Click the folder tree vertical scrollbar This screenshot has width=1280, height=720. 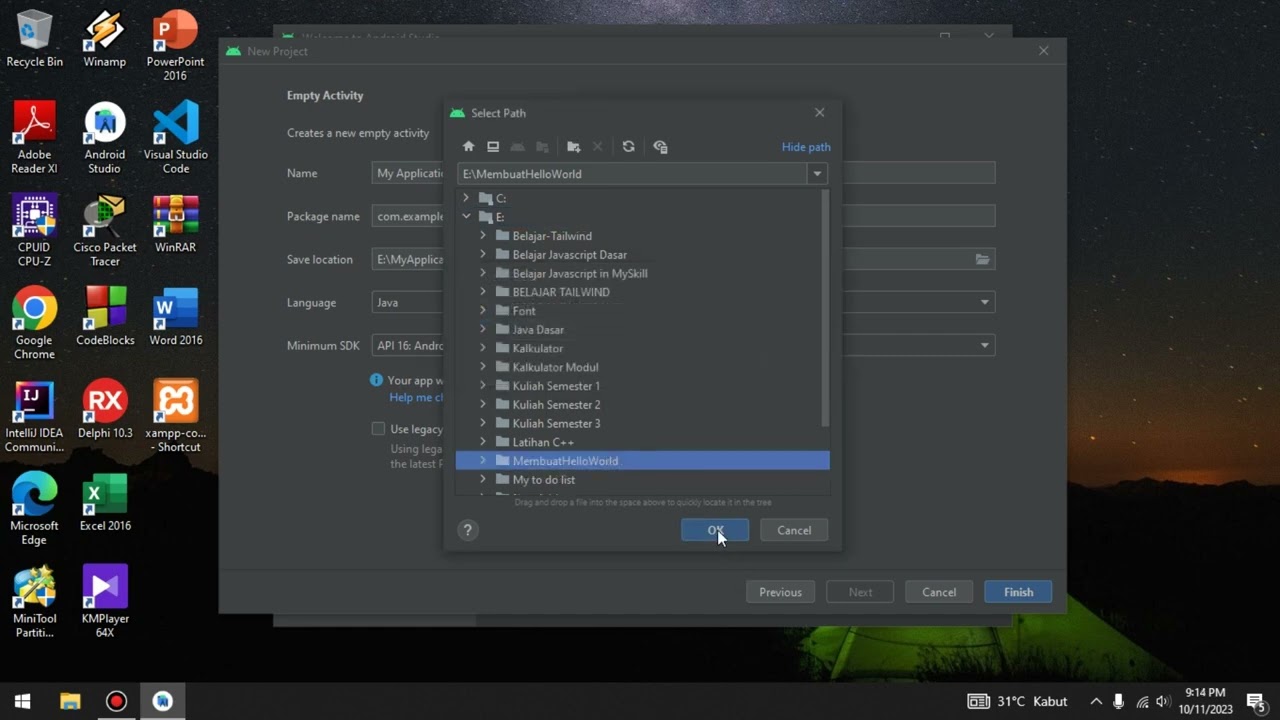tap(825, 308)
